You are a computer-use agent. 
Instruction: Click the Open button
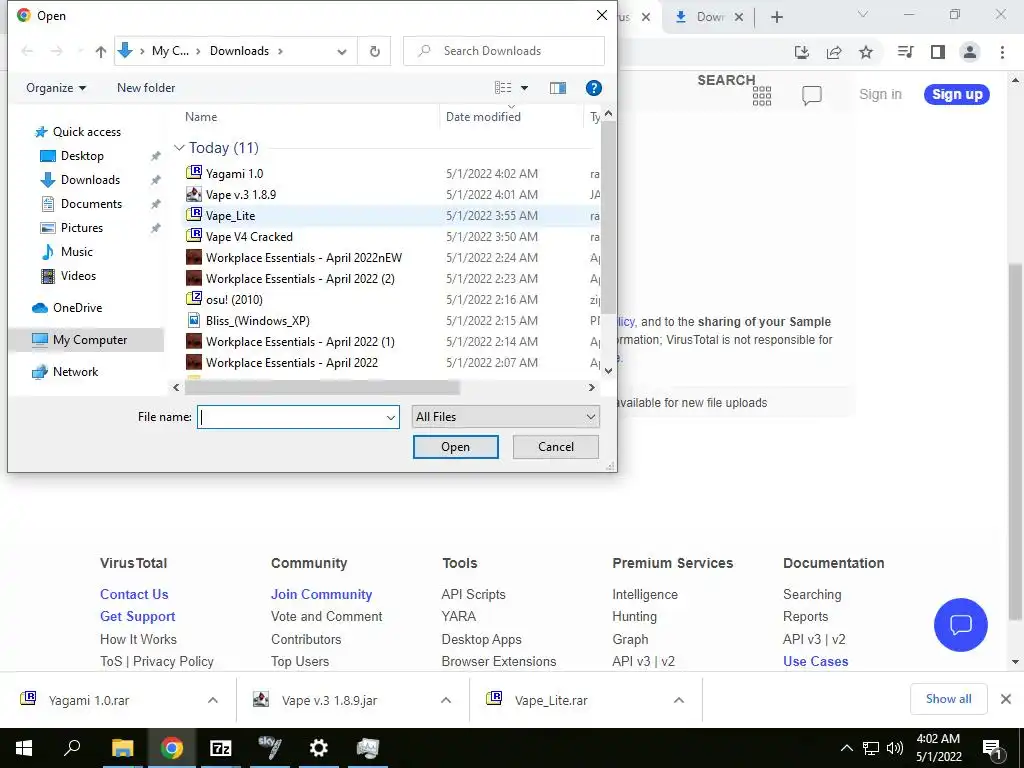click(x=455, y=447)
